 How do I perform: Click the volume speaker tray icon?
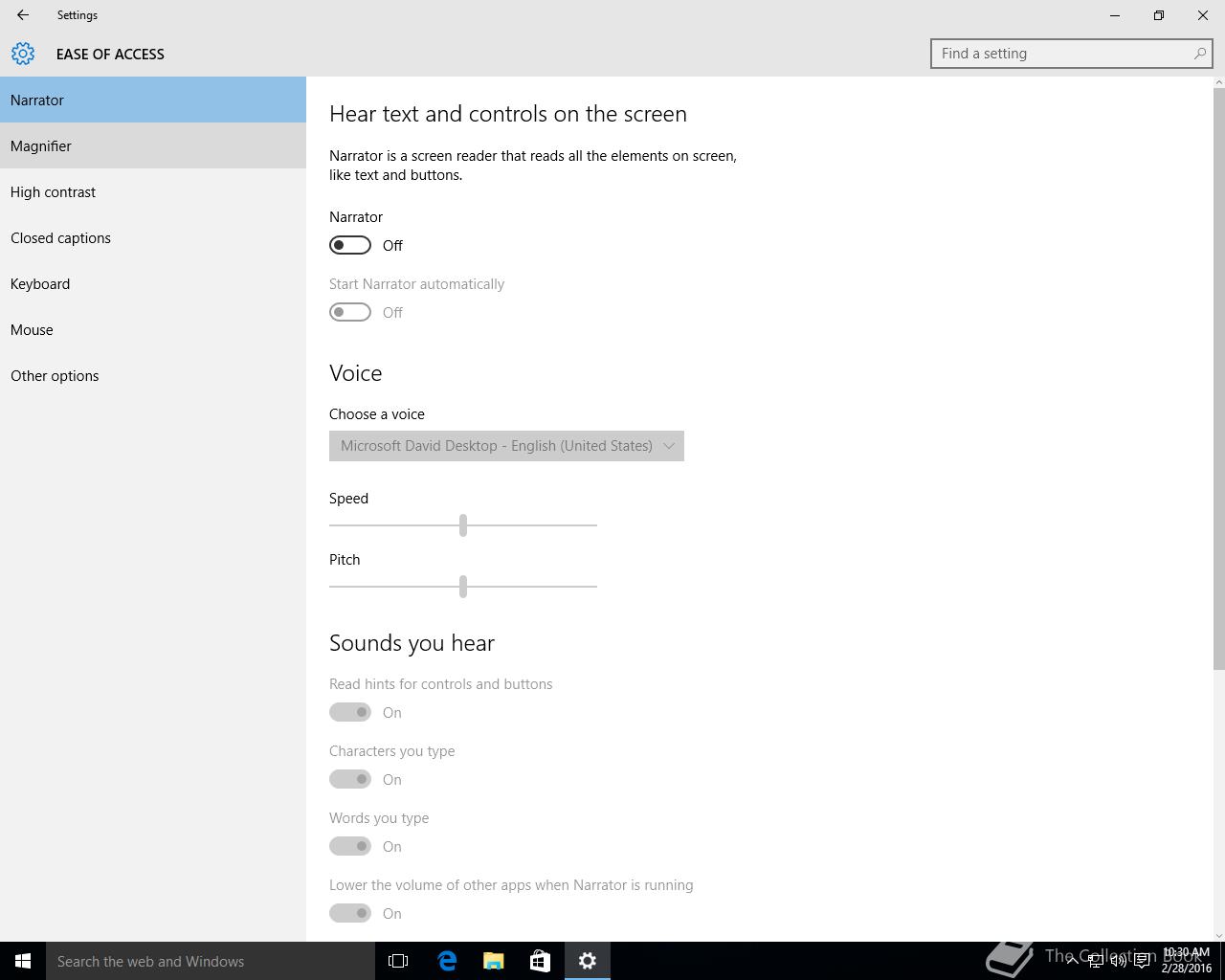pos(1118,961)
